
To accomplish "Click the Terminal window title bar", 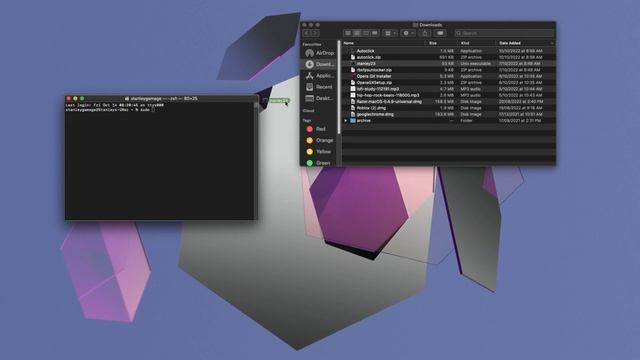I will pyautogui.click(x=161, y=98).
